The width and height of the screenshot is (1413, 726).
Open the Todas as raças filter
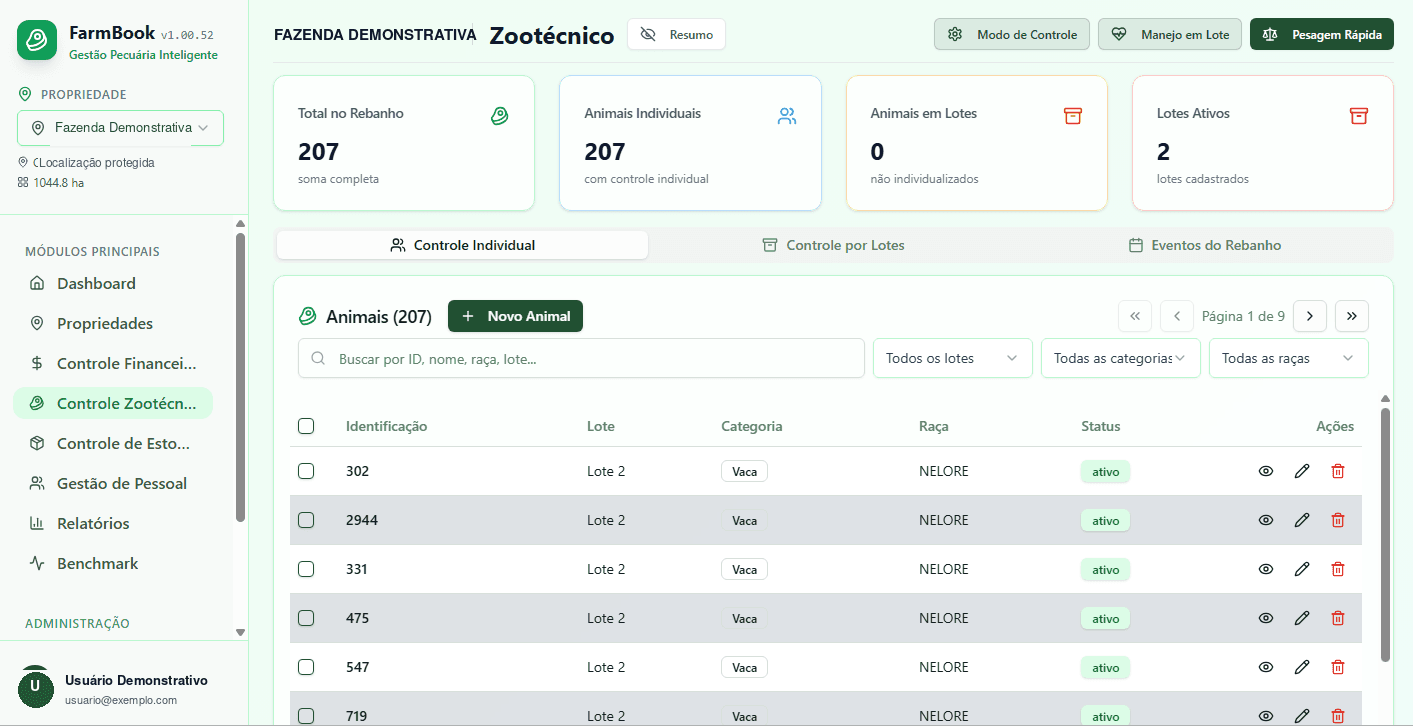[1288, 358]
